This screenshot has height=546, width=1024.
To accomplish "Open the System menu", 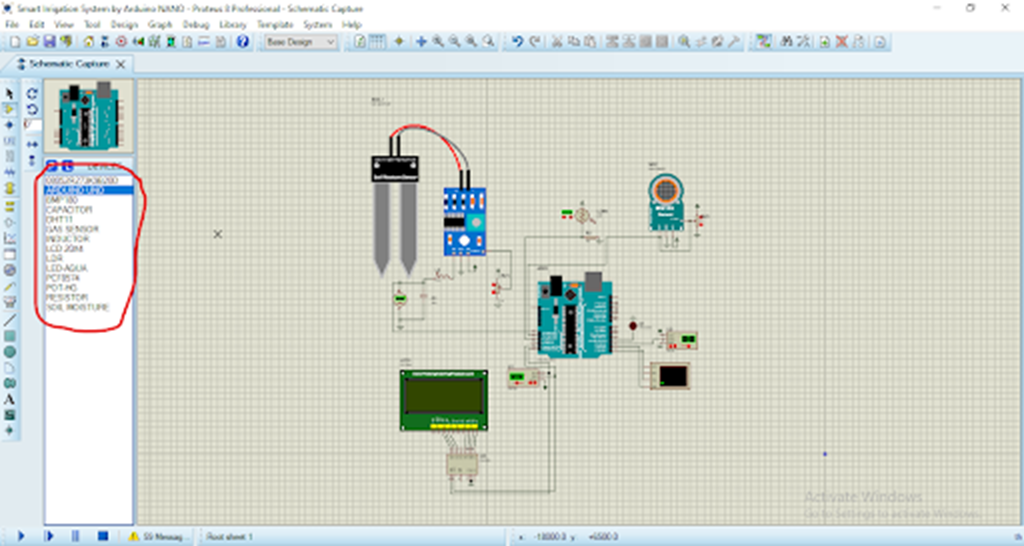I will pyautogui.click(x=318, y=24).
